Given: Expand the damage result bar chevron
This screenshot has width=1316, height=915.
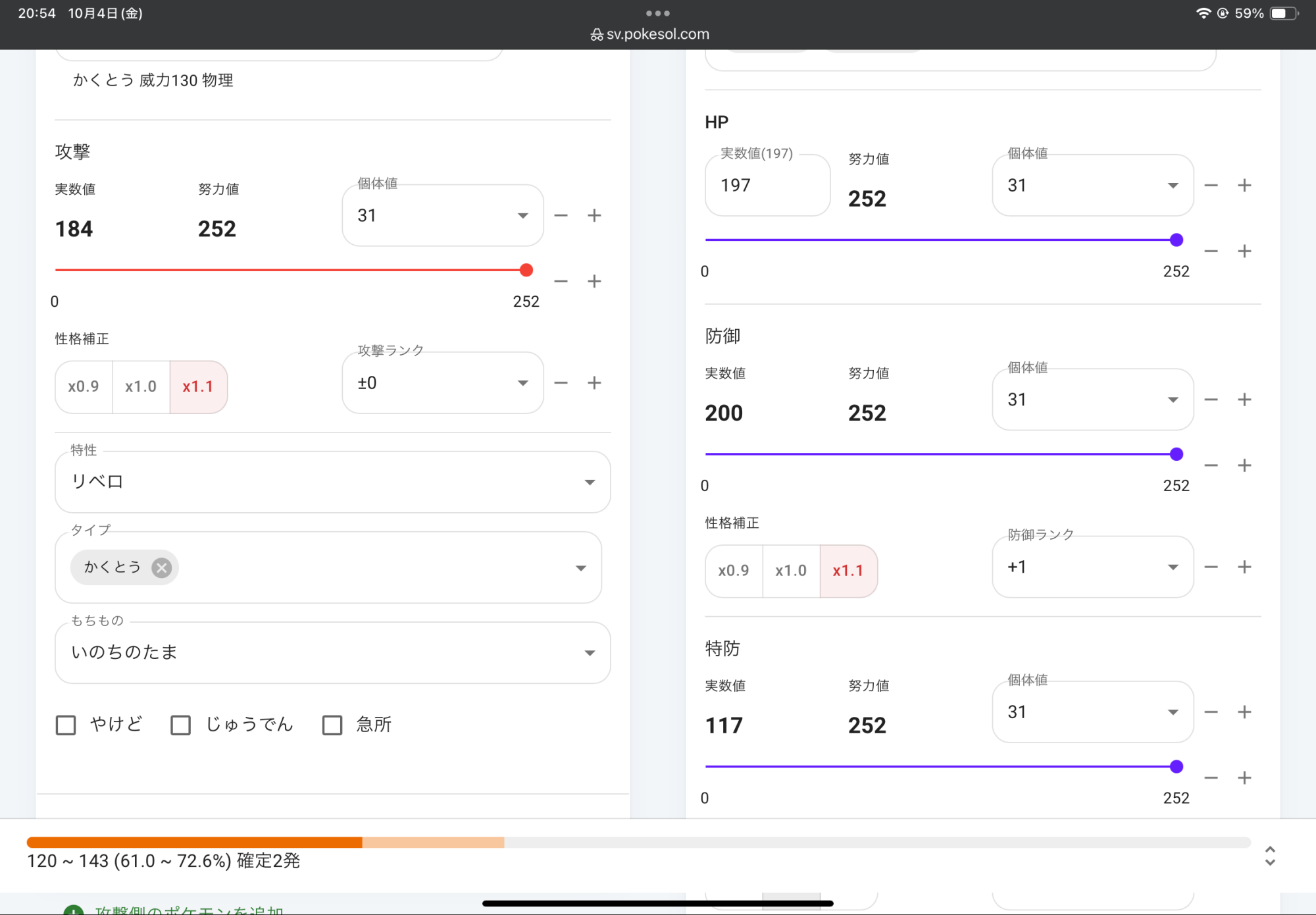Looking at the screenshot, I should coord(1270,856).
